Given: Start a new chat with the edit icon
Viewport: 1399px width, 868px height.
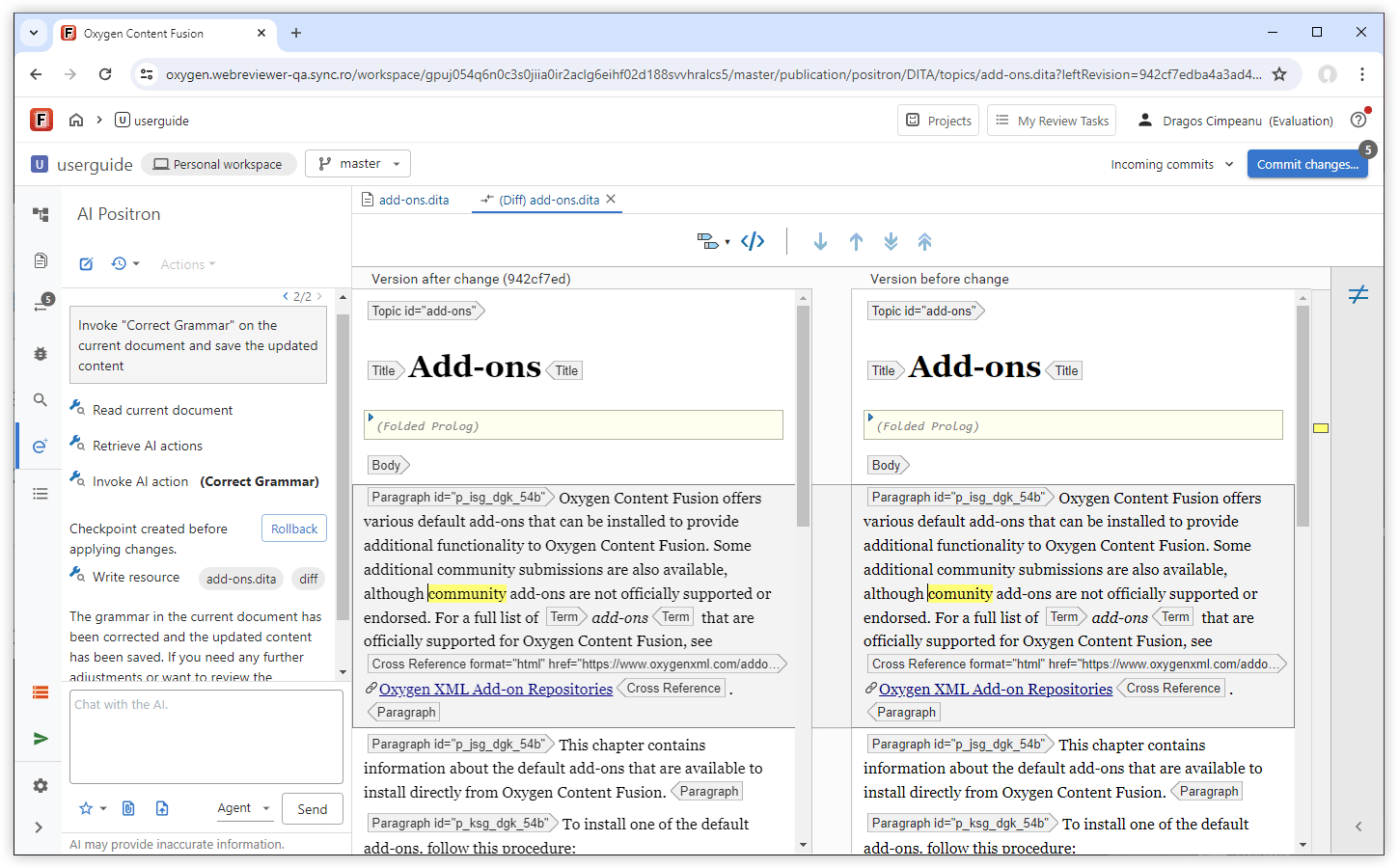Looking at the screenshot, I should click(x=86, y=264).
